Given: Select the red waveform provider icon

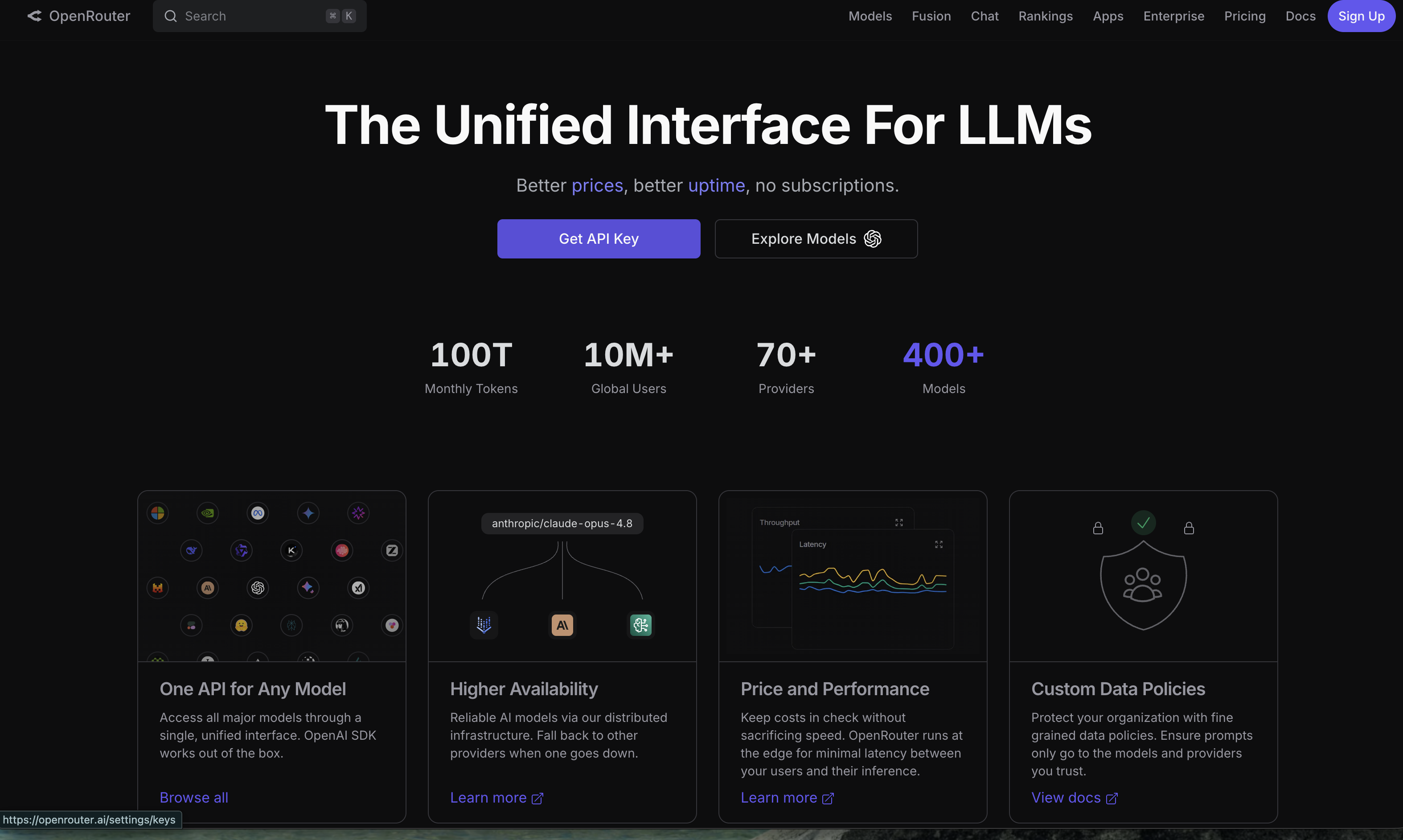Looking at the screenshot, I should click(342, 550).
